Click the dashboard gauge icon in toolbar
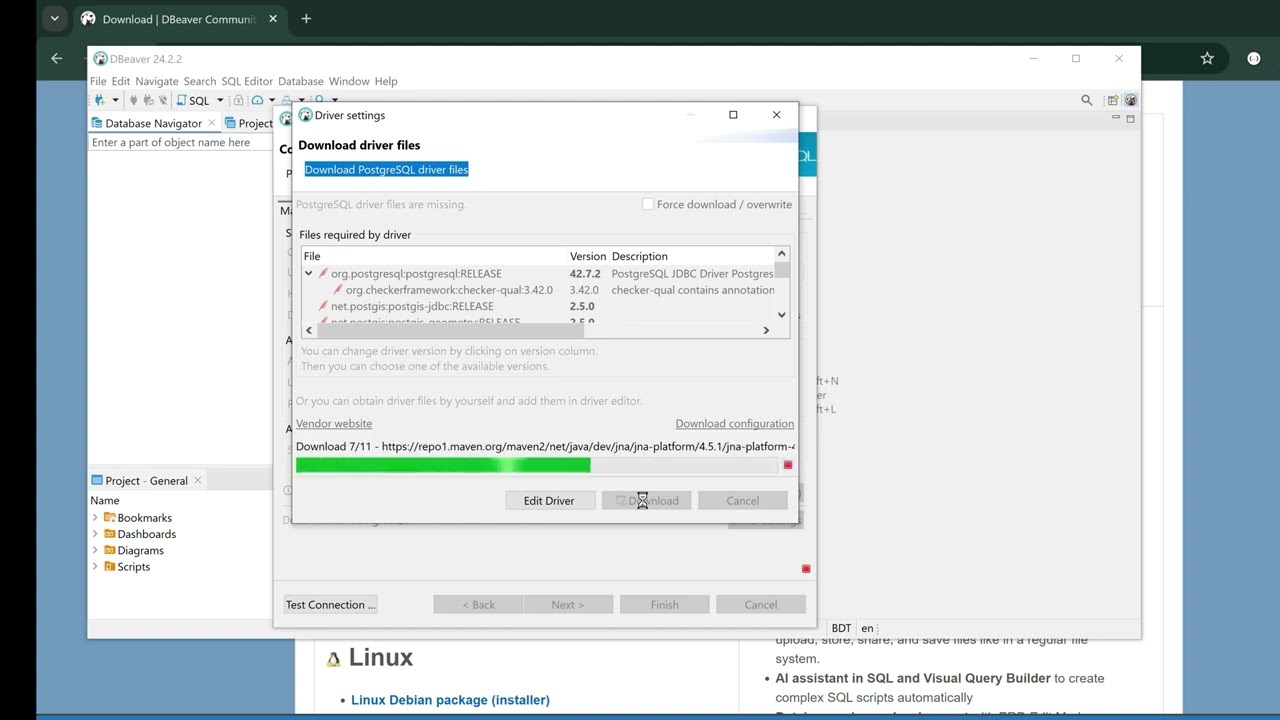This screenshot has height=720, width=1280. (x=257, y=100)
